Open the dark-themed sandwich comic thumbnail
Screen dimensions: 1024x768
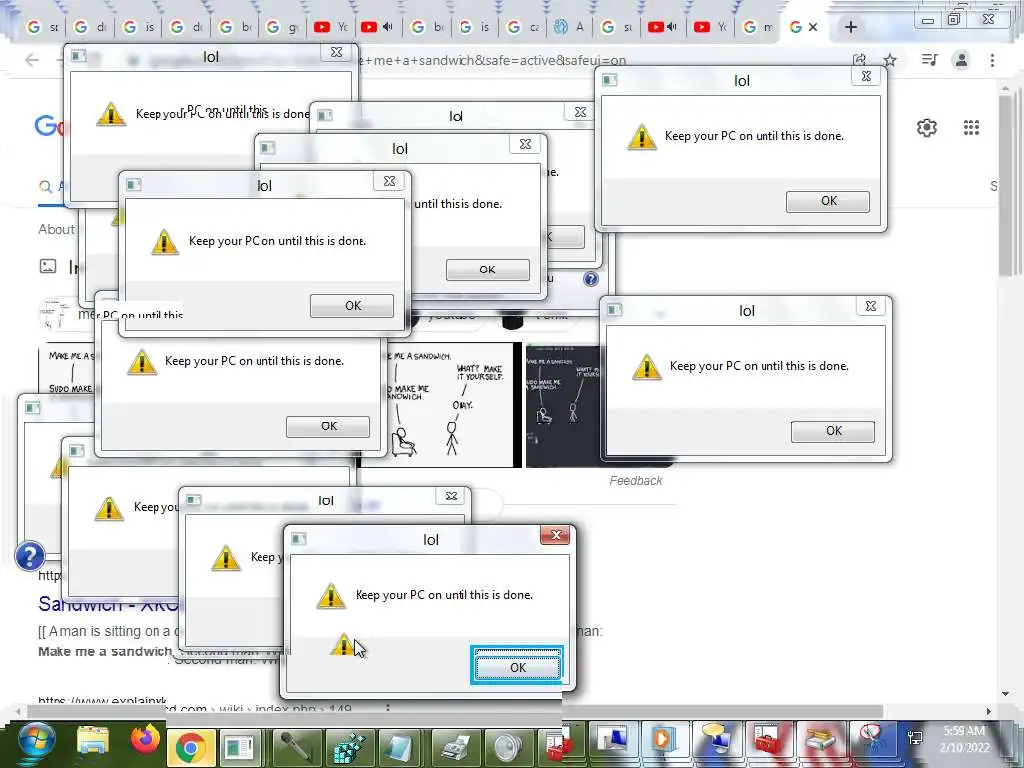tap(563, 405)
